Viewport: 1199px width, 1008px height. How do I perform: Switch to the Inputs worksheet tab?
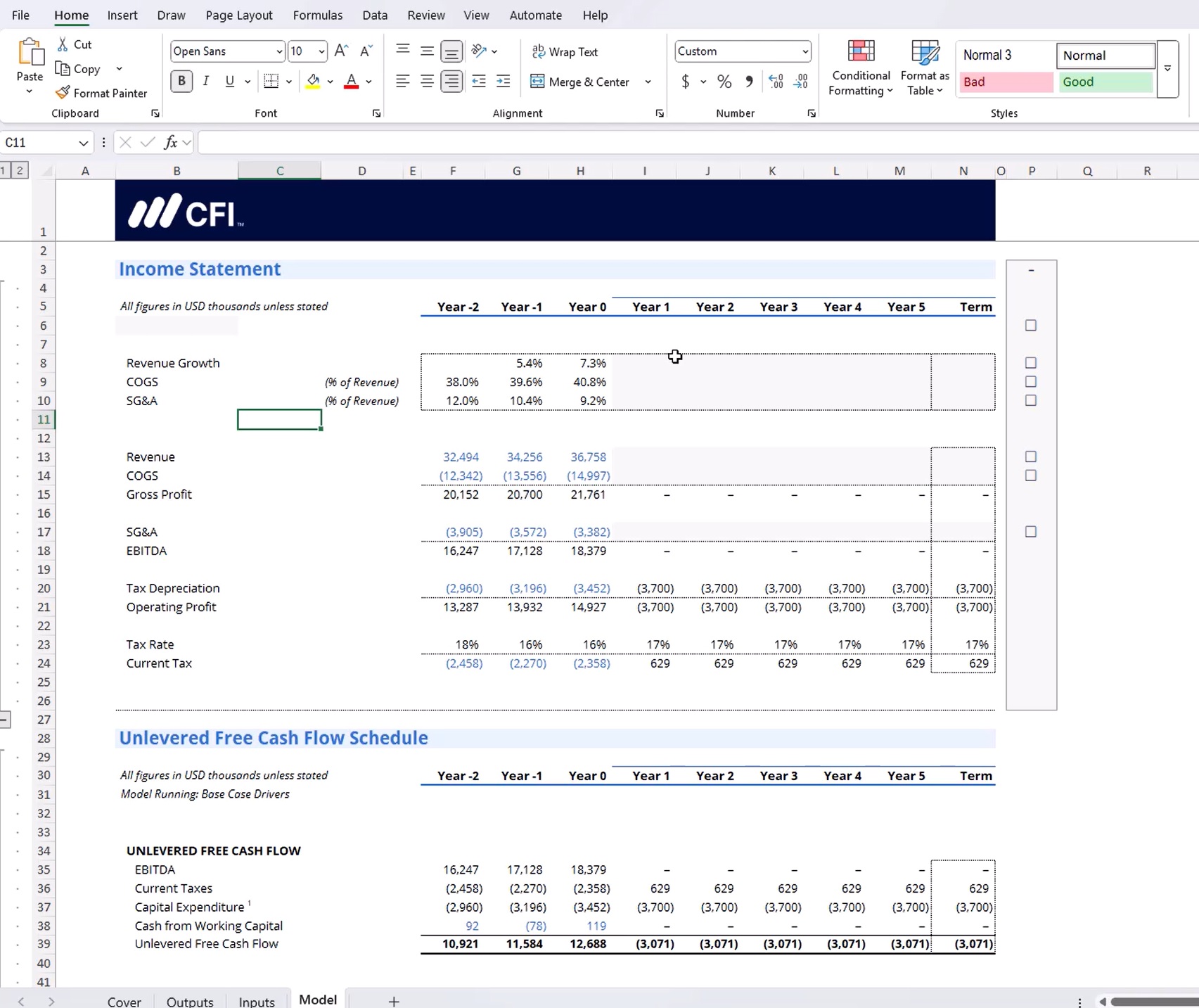pos(257,1001)
